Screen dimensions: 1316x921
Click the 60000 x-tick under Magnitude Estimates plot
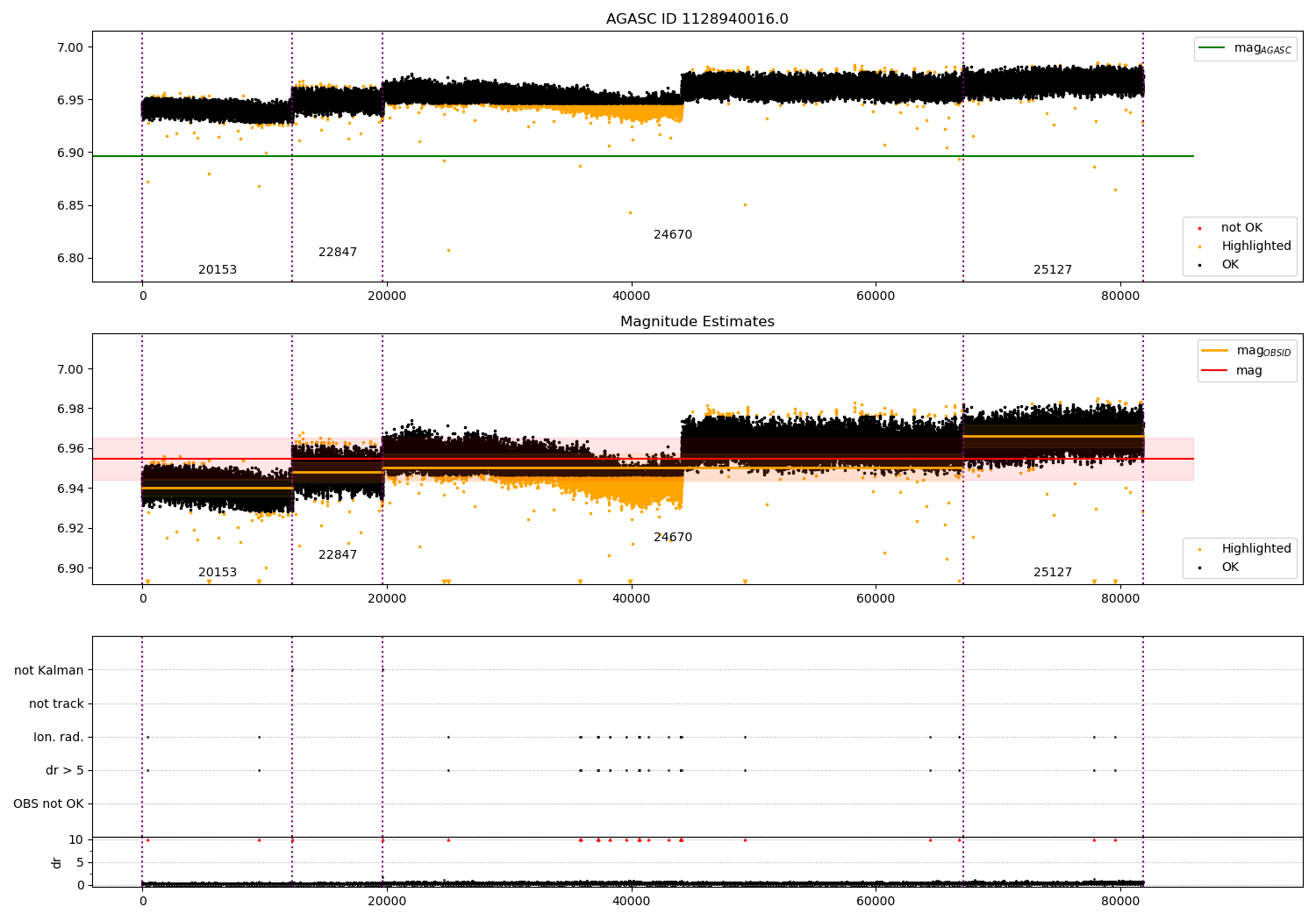tap(876, 599)
